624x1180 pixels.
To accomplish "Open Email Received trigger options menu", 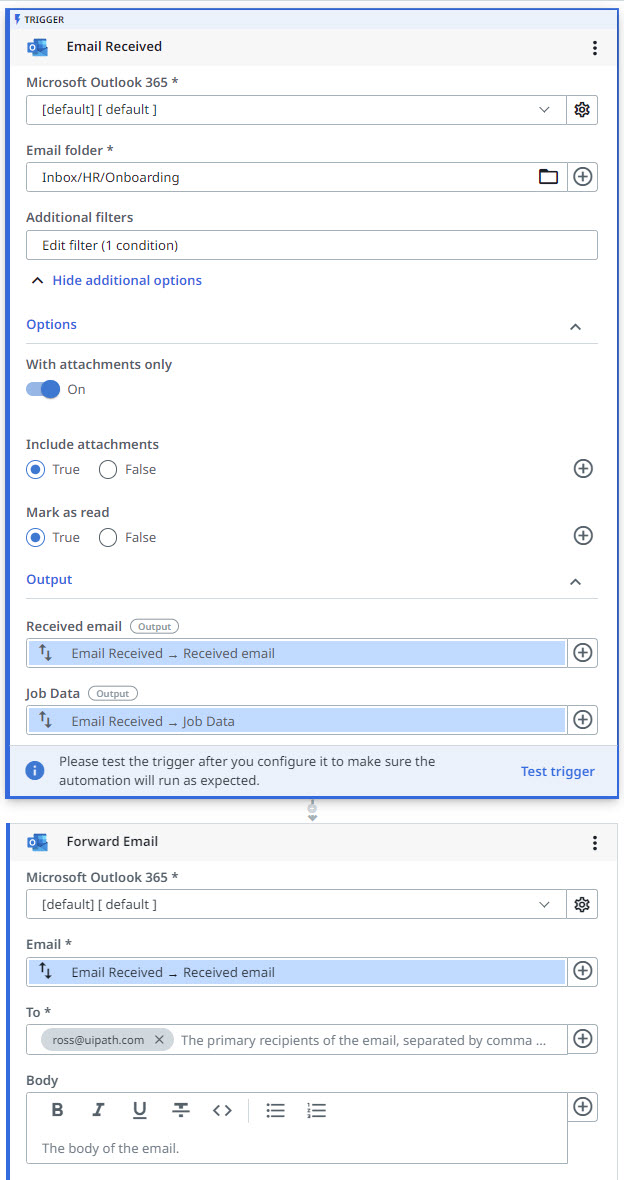I will click(x=595, y=48).
